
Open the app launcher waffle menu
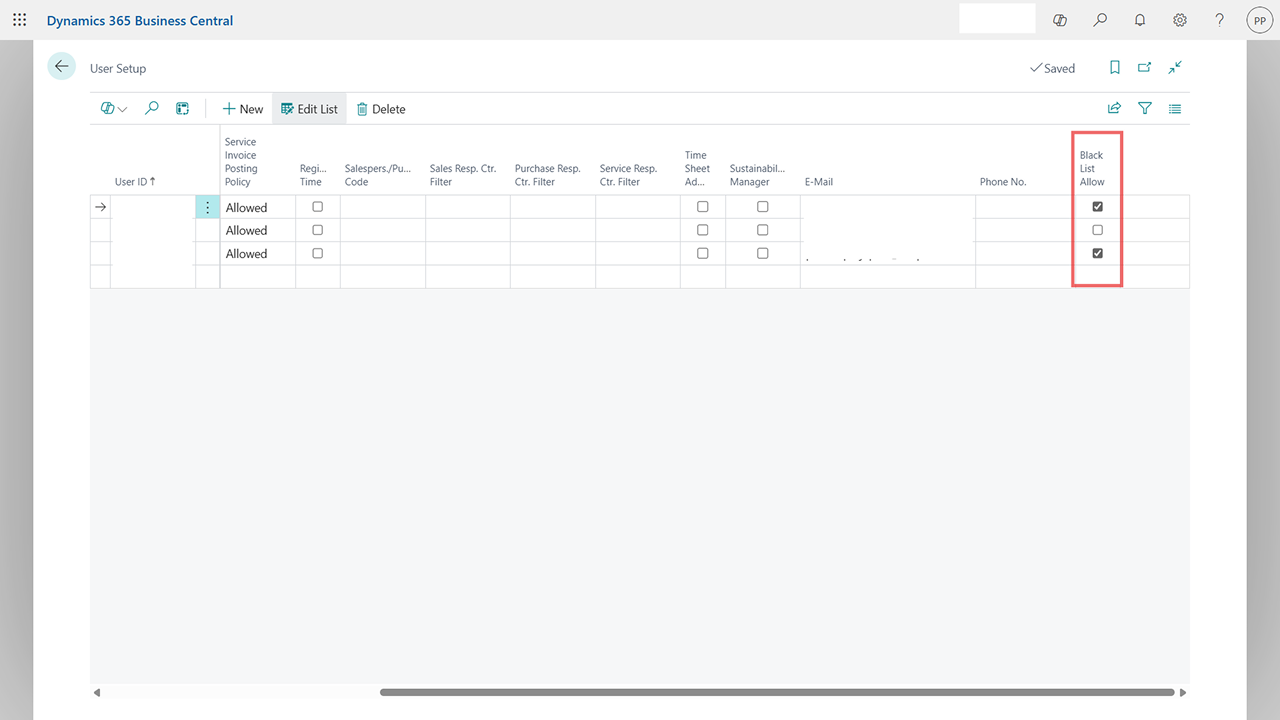point(20,20)
